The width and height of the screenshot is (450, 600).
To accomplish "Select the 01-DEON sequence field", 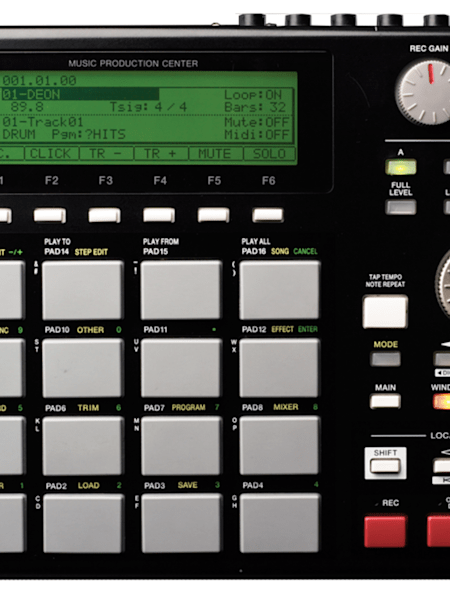I will click(x=80, y=95).
